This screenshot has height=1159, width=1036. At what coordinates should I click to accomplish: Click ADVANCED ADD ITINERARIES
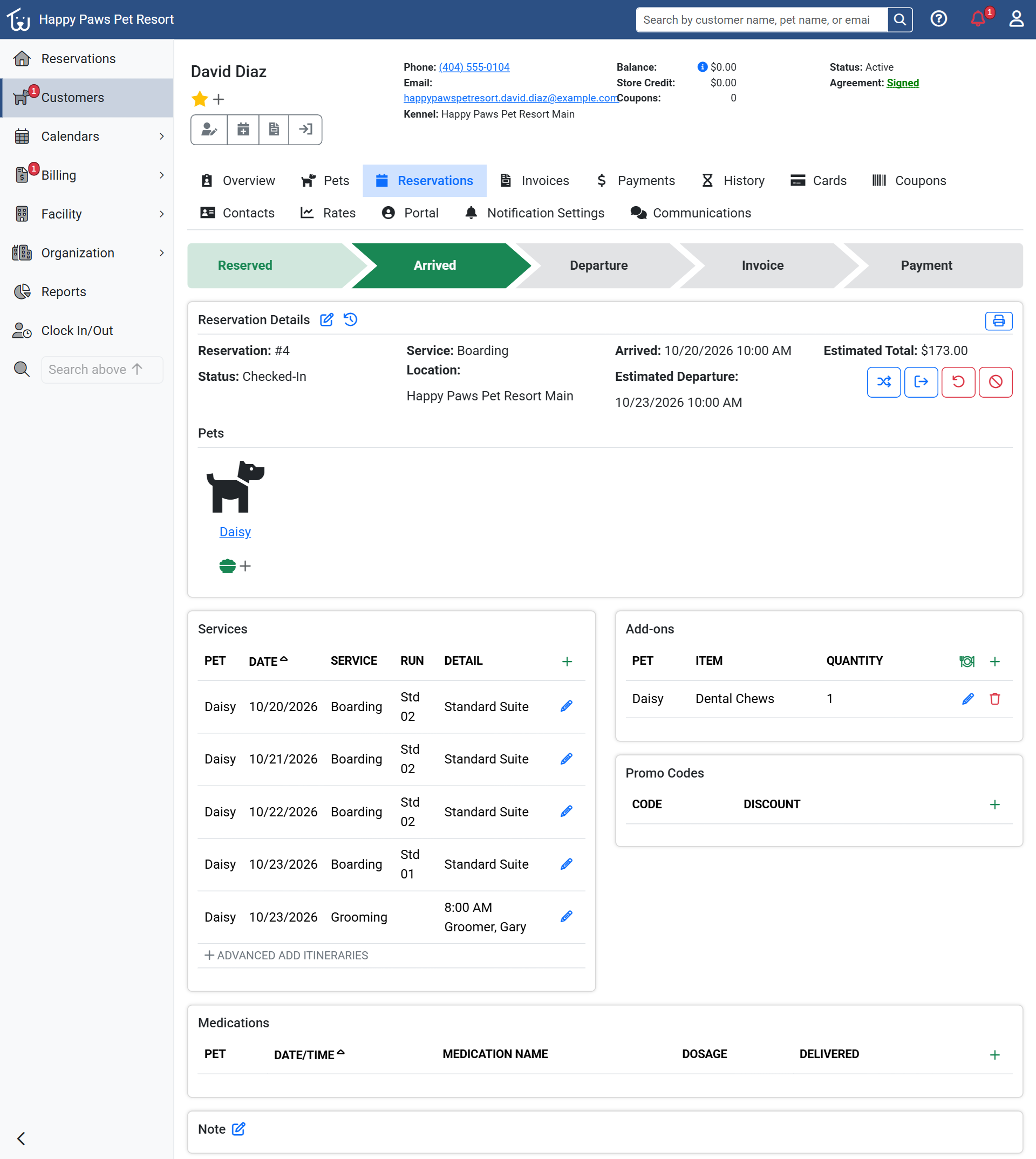coord(287,955)
